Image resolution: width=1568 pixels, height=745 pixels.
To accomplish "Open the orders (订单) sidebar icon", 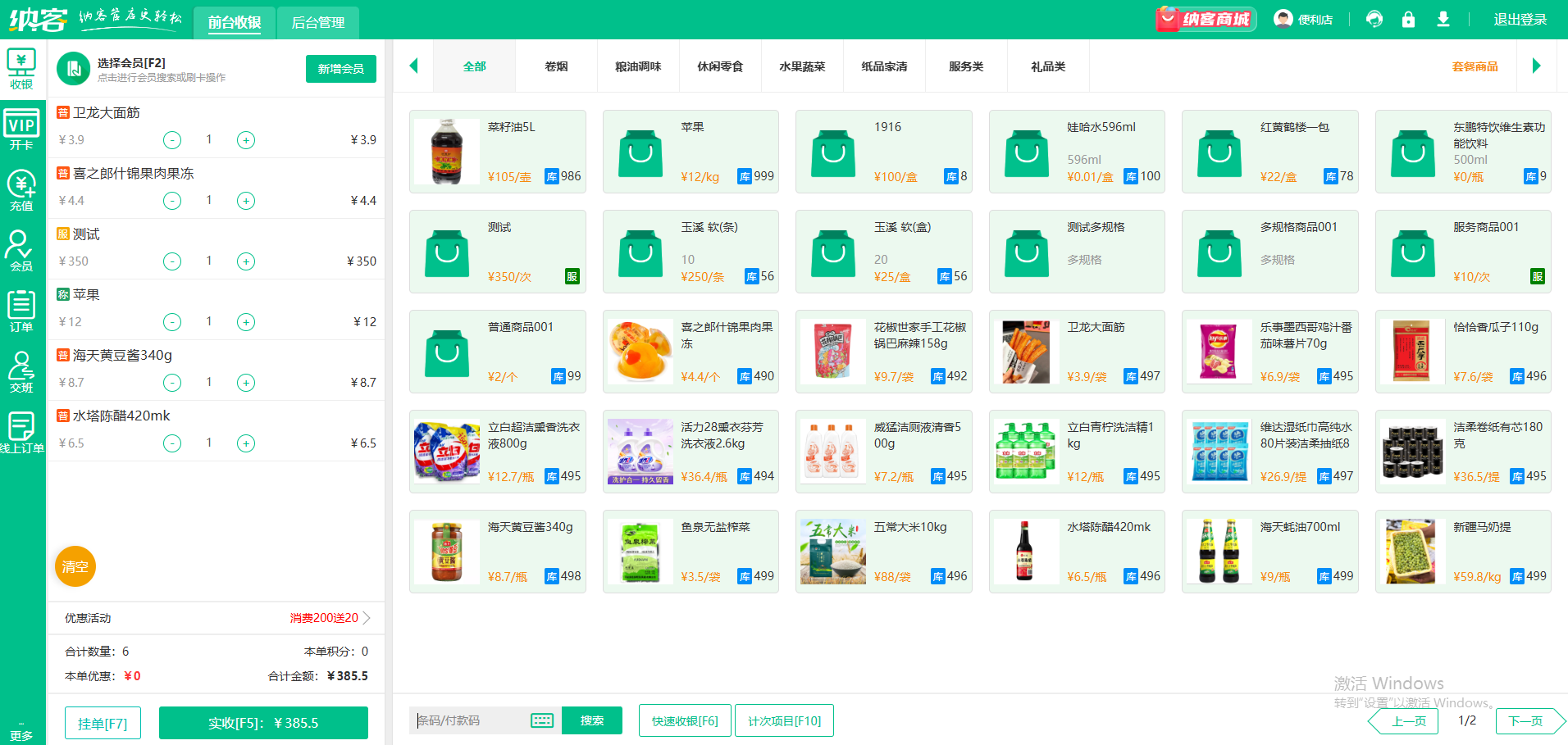I will pyautogui.click(x=21, y=311).
